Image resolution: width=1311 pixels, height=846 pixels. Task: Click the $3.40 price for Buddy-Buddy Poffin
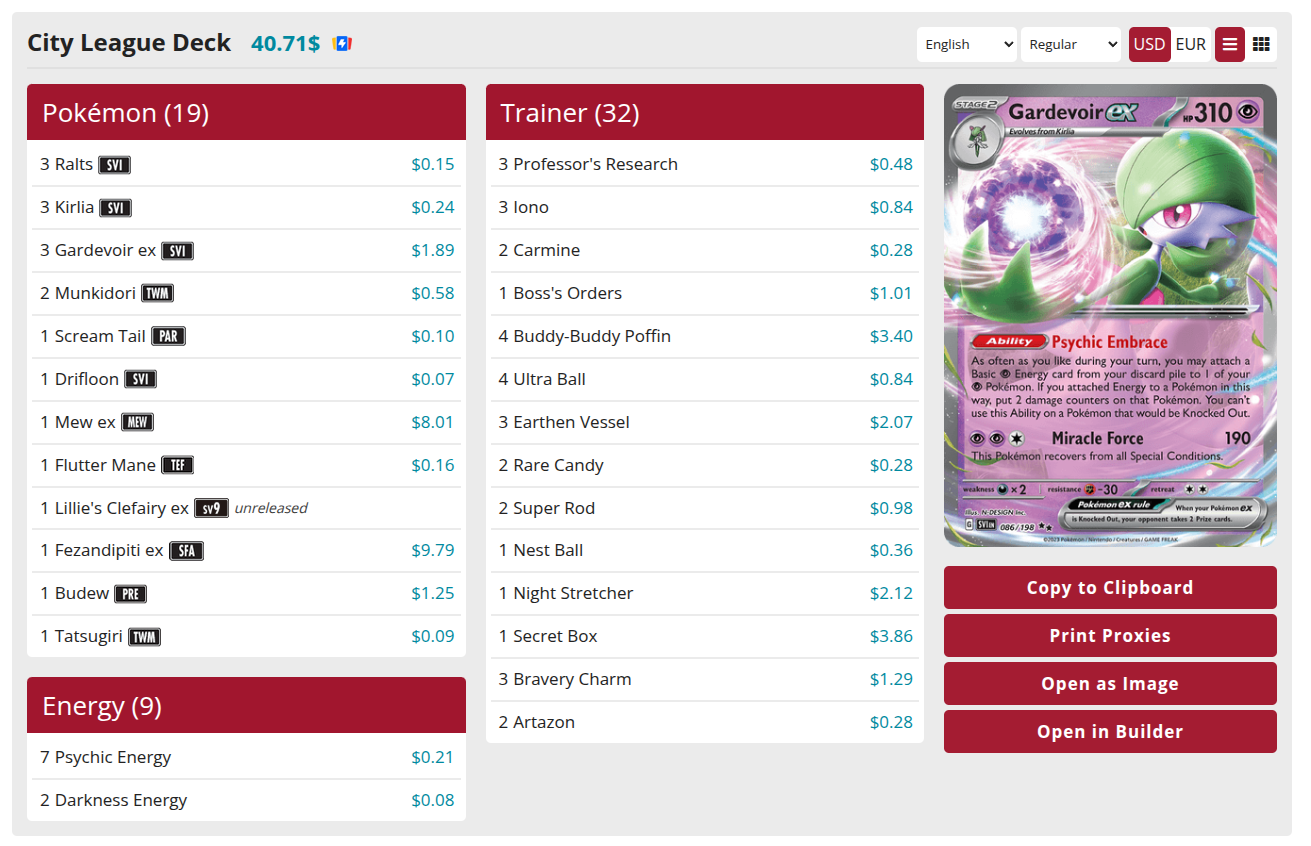[x=891, y=336]
